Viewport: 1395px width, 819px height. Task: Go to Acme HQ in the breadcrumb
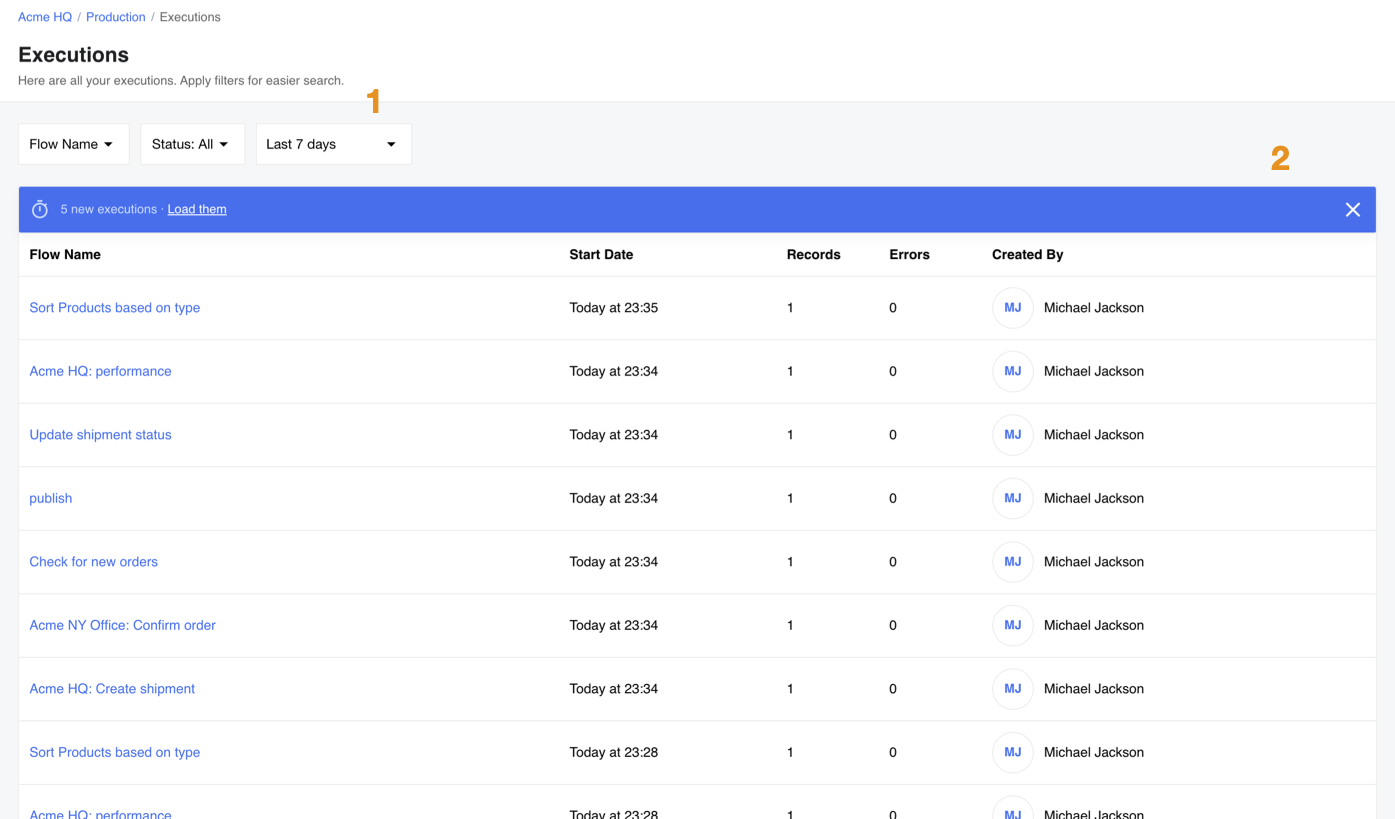[x=45, y=17]
